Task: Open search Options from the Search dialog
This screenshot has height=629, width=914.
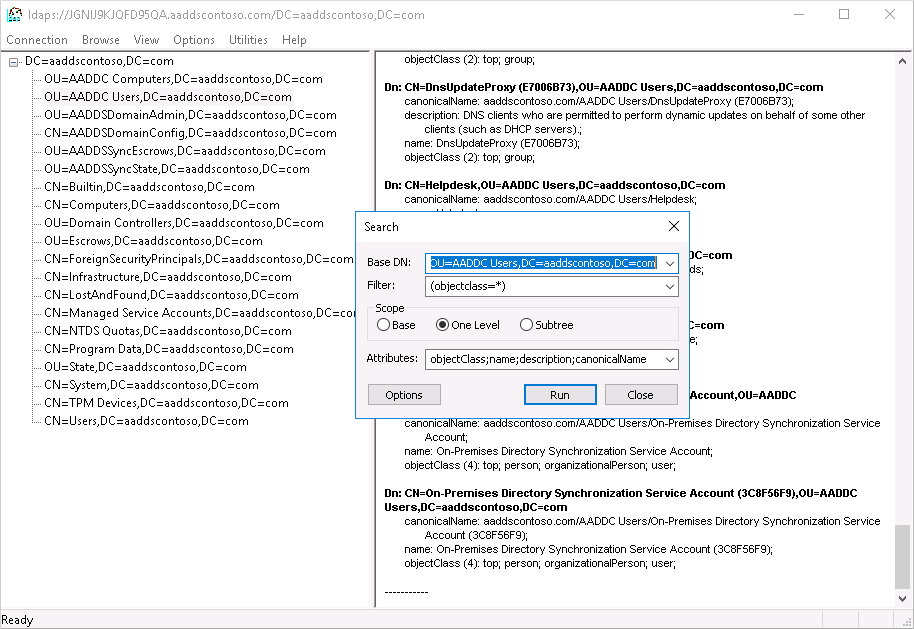Action: 403,394
